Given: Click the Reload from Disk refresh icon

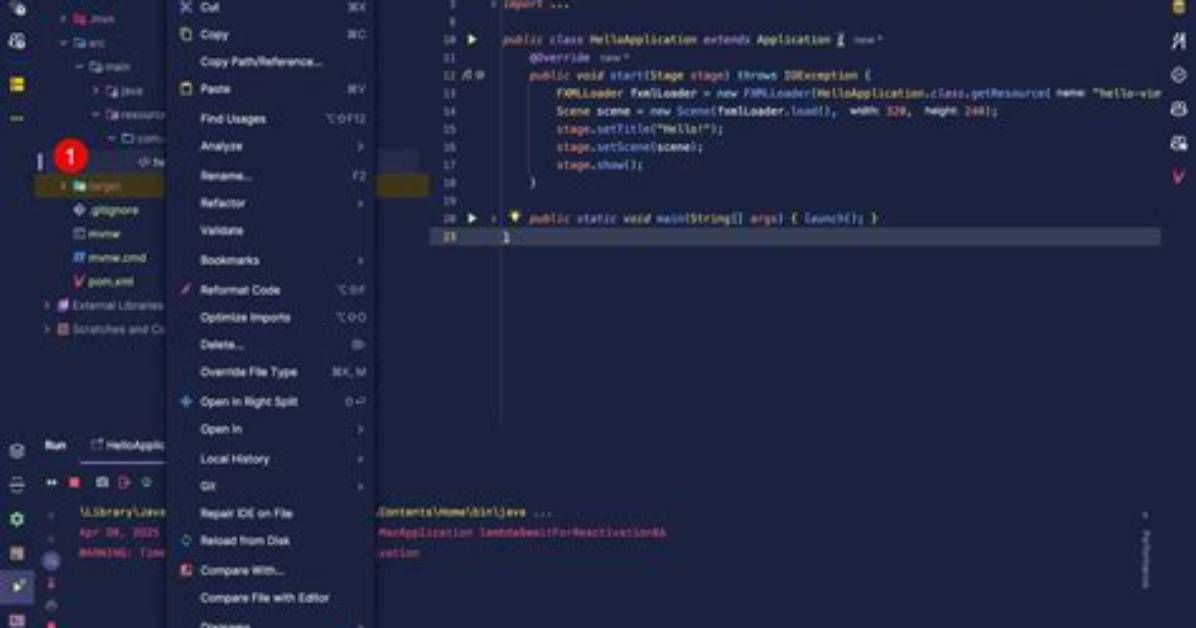Looking at the screenshot, I should [186, 540].
